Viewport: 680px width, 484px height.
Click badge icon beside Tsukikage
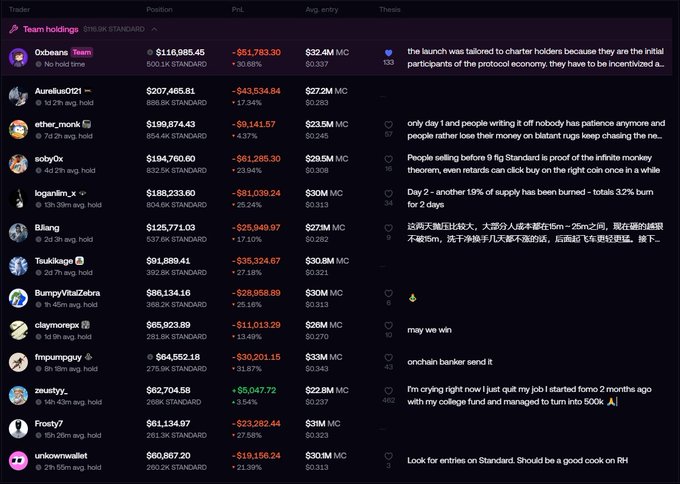tap(79, 261)
